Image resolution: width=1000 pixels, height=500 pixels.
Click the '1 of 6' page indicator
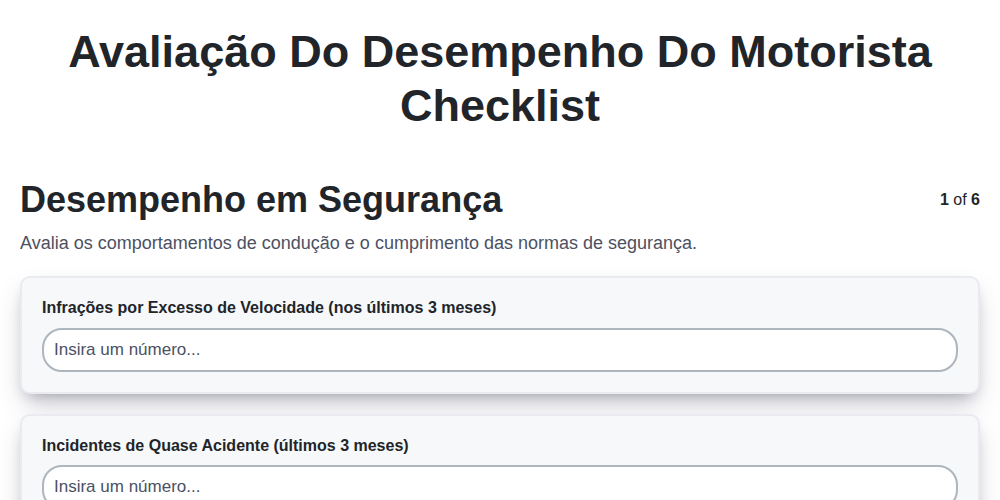960,200
